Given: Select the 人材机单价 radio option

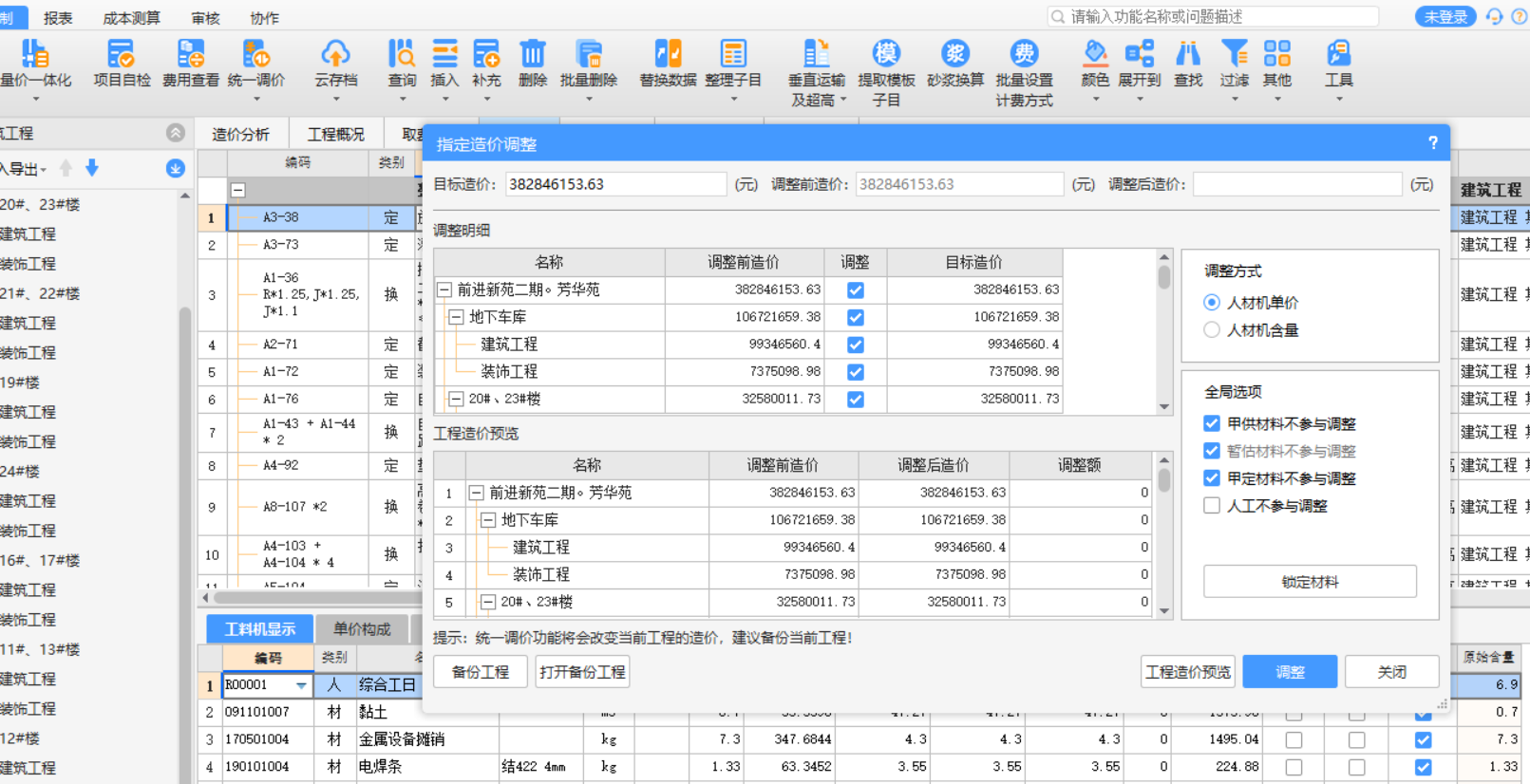Looking at the screenshot, I should 1212,303.
